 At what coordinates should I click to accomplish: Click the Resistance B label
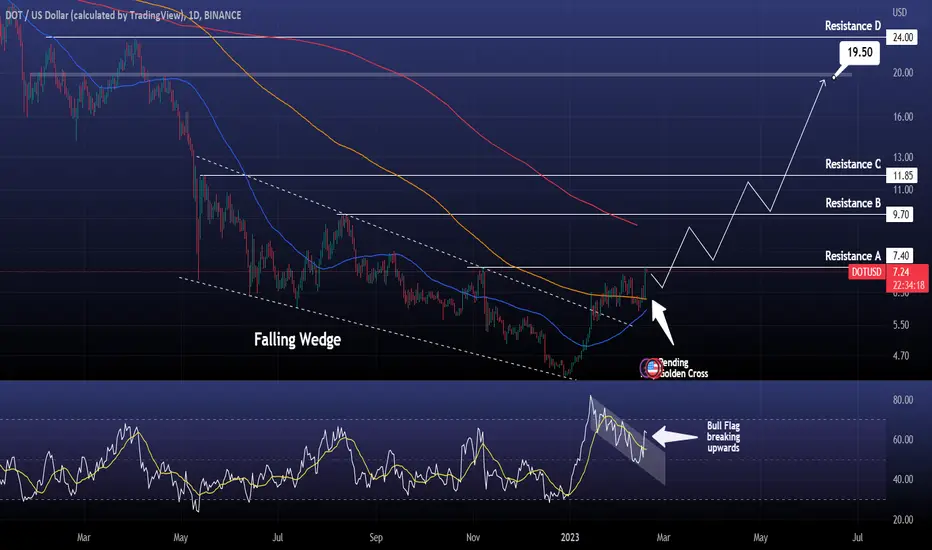[852, 203]
